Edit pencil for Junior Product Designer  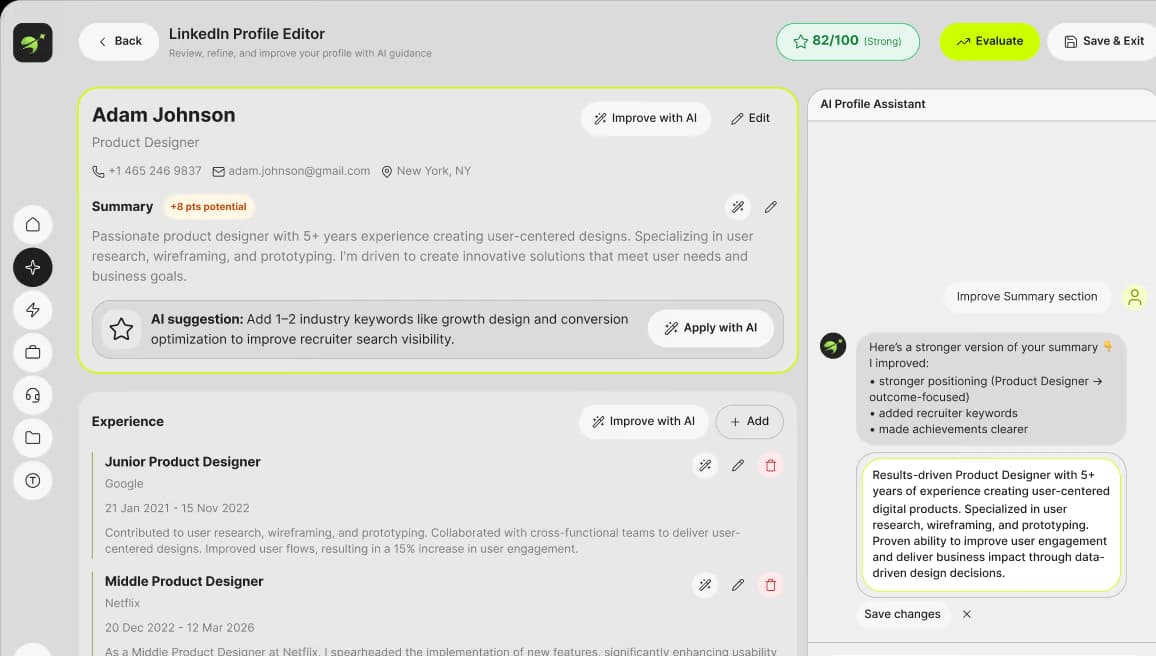(x=738, y=465)
